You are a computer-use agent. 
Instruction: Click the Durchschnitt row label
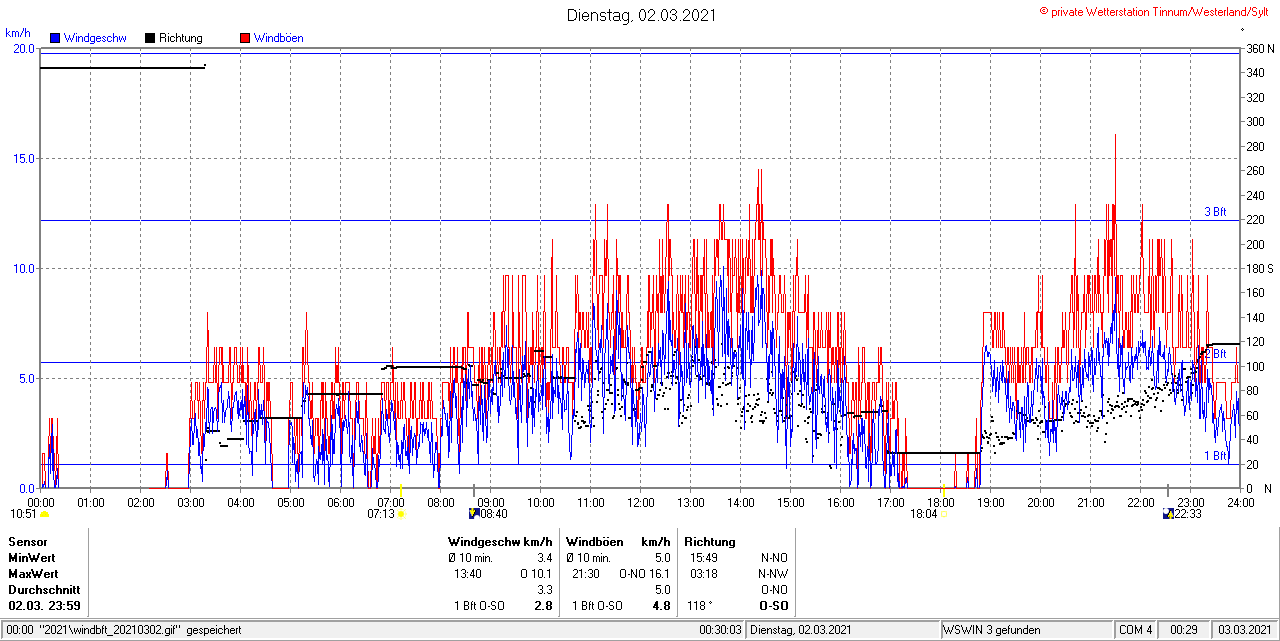click(42, 590)
